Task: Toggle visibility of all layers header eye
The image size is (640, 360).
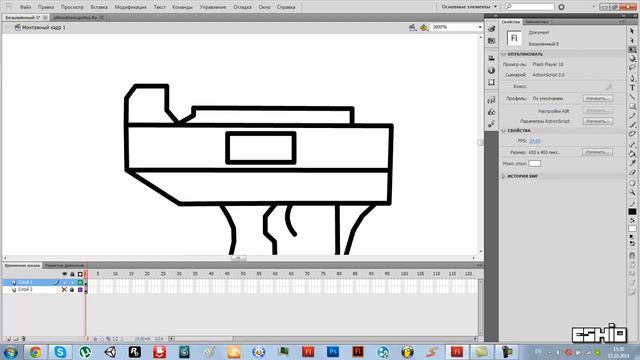Action: [x=64, y=274]
